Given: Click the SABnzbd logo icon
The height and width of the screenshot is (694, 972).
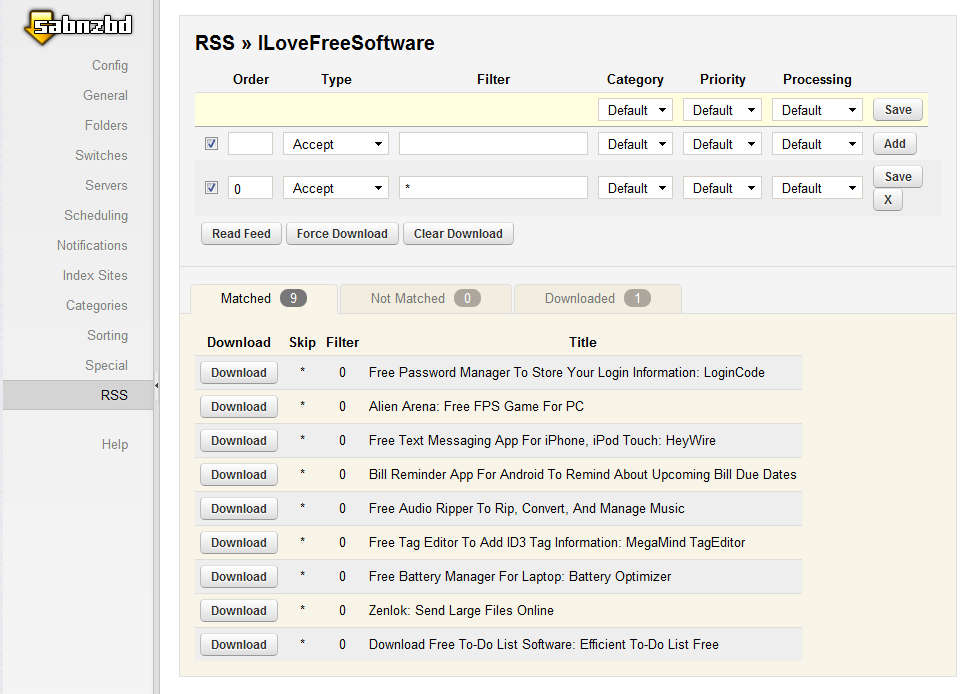Looking at the screenshot, I should point(78,27).
